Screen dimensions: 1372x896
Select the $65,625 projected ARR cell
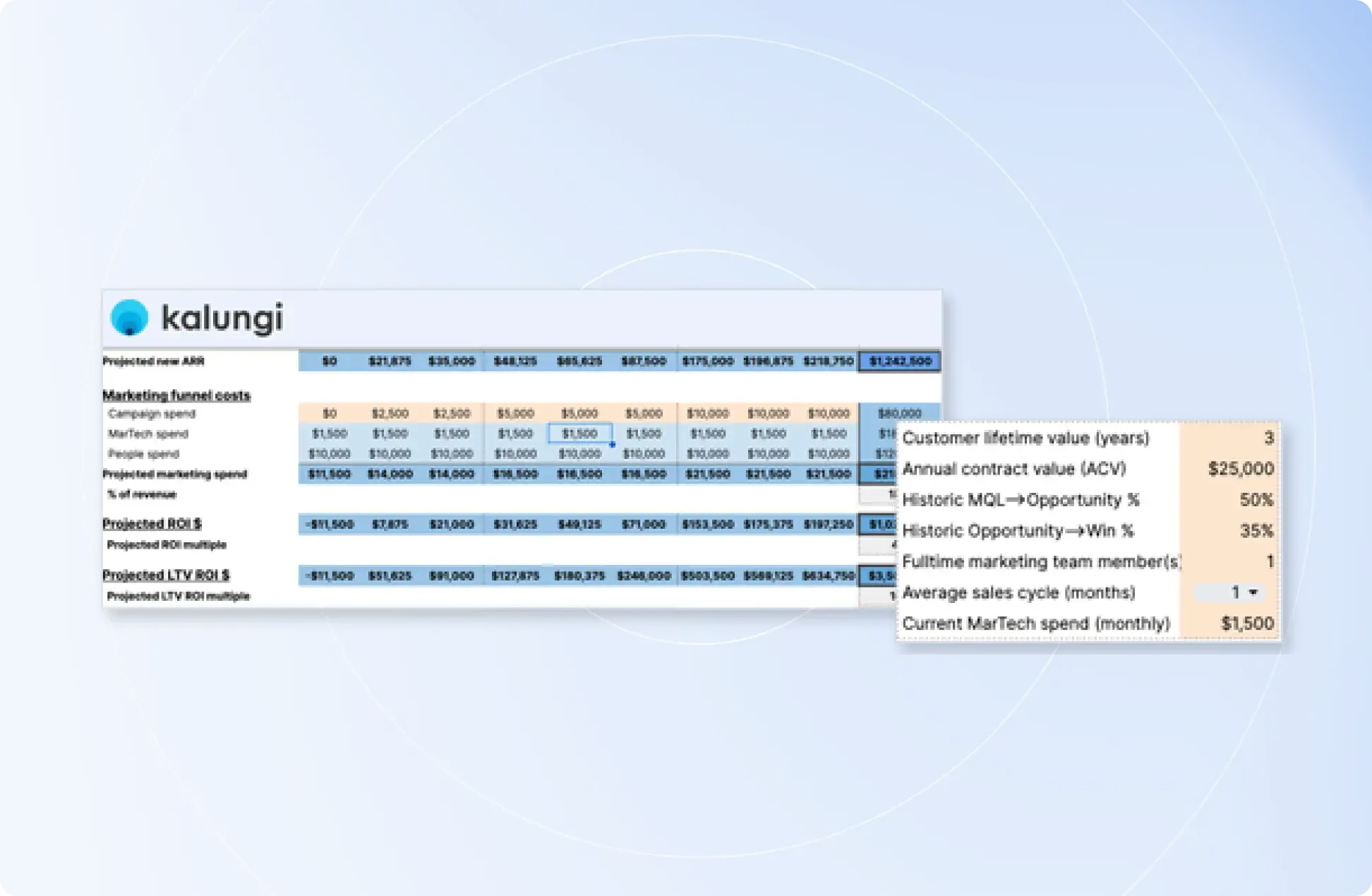tap(579, 361)
